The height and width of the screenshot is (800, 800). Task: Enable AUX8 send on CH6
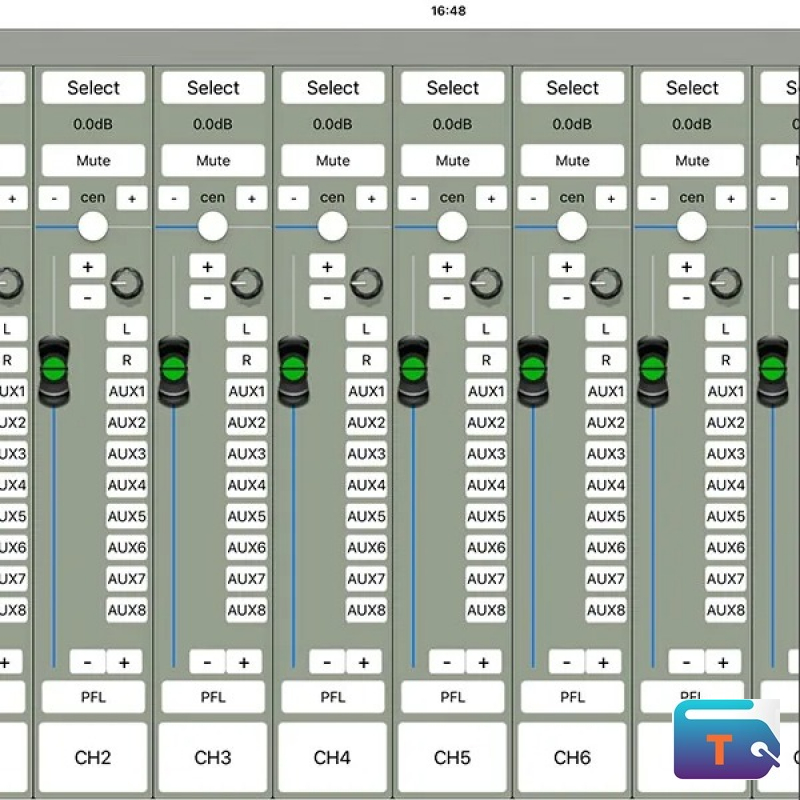[606, 610]
